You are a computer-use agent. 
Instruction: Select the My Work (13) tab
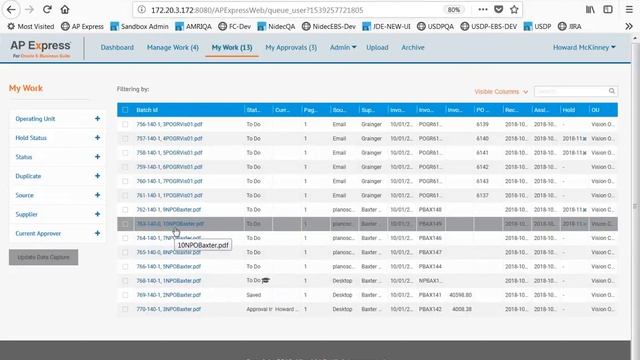click(232, 47)
